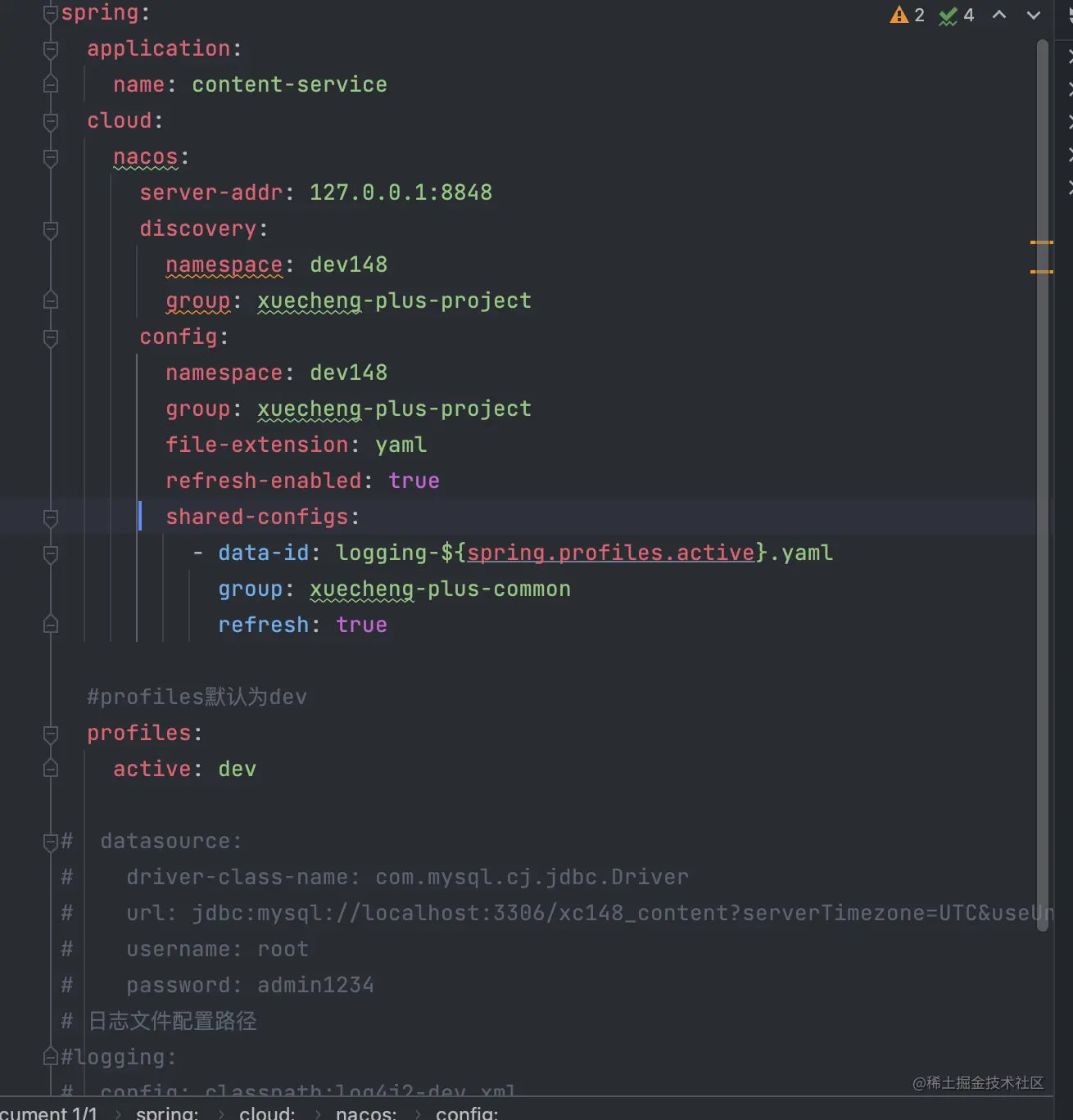Select the nacos breadcrumb item
This screenshot has width=1073, height=1120.
366,1113
